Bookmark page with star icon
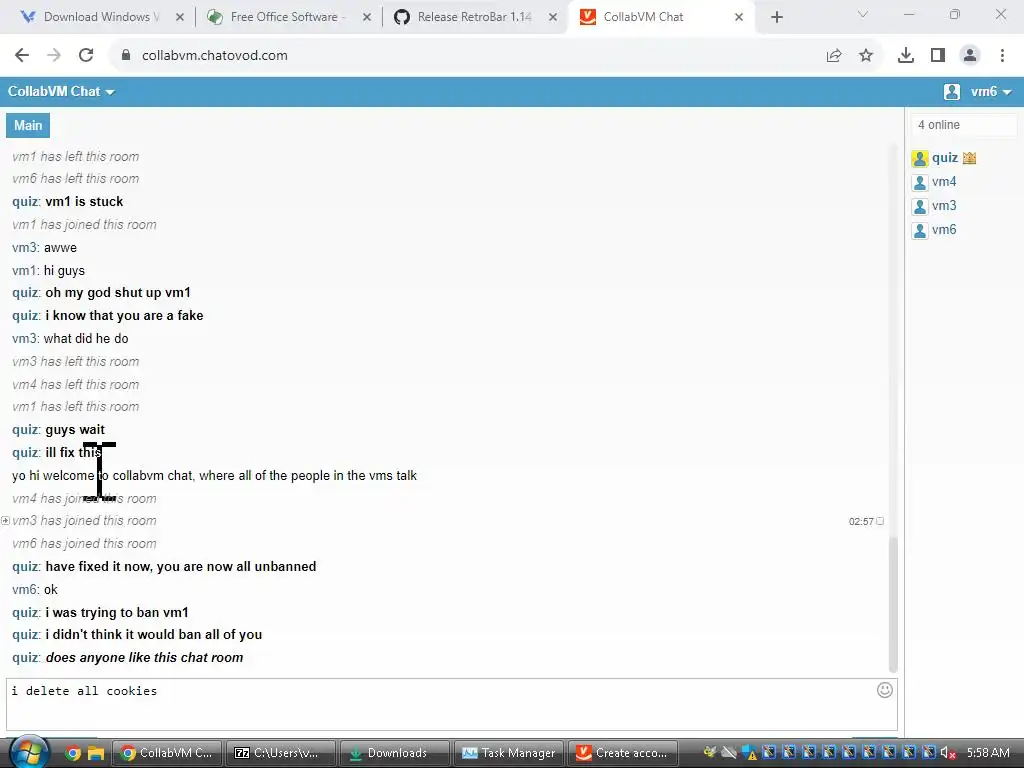This screenshot has height=768, width=1024. pos(866,56)
